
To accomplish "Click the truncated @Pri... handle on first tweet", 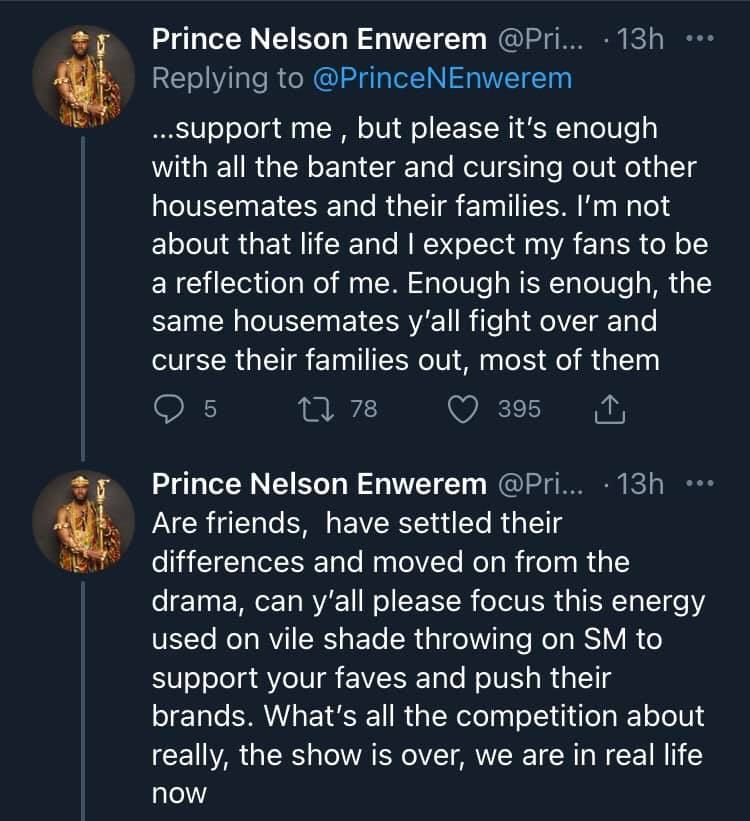I will [x=546, y=39].
